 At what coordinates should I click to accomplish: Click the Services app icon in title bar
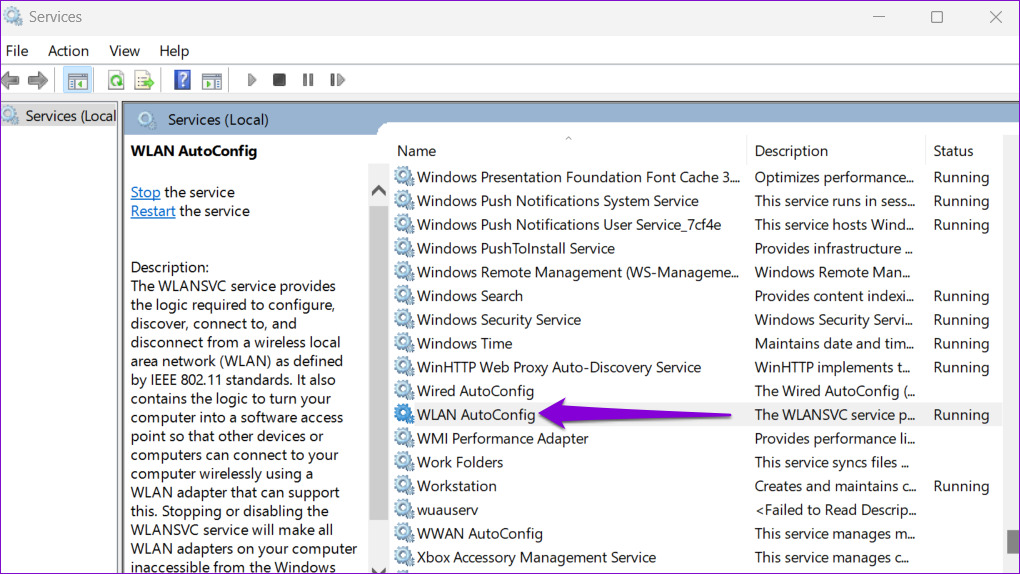[x=12, y=16]
